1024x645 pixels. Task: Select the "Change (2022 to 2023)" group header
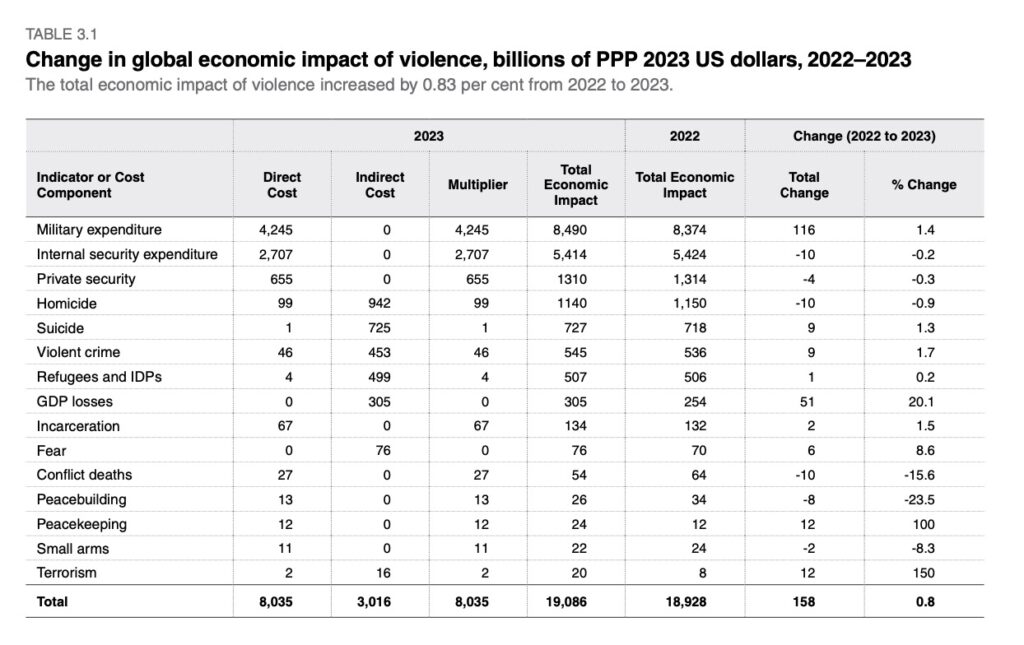864,135
